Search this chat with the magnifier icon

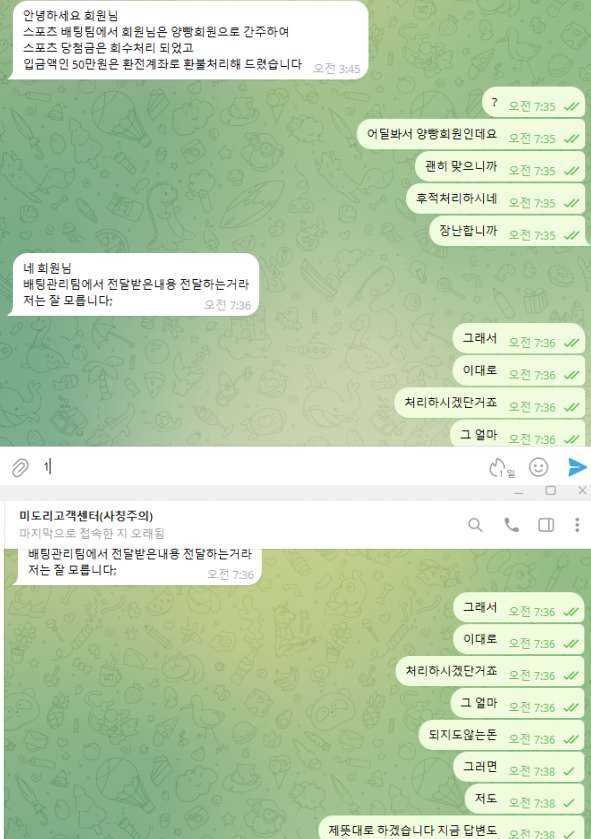click(475, 525)
